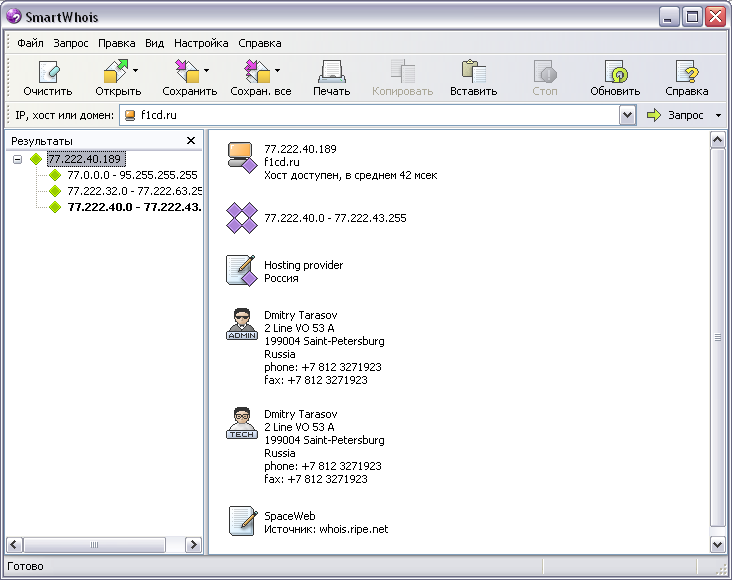
Task: Select tree item 77.0.0.0 - 95.255.255.255
Action: (132, 175)
